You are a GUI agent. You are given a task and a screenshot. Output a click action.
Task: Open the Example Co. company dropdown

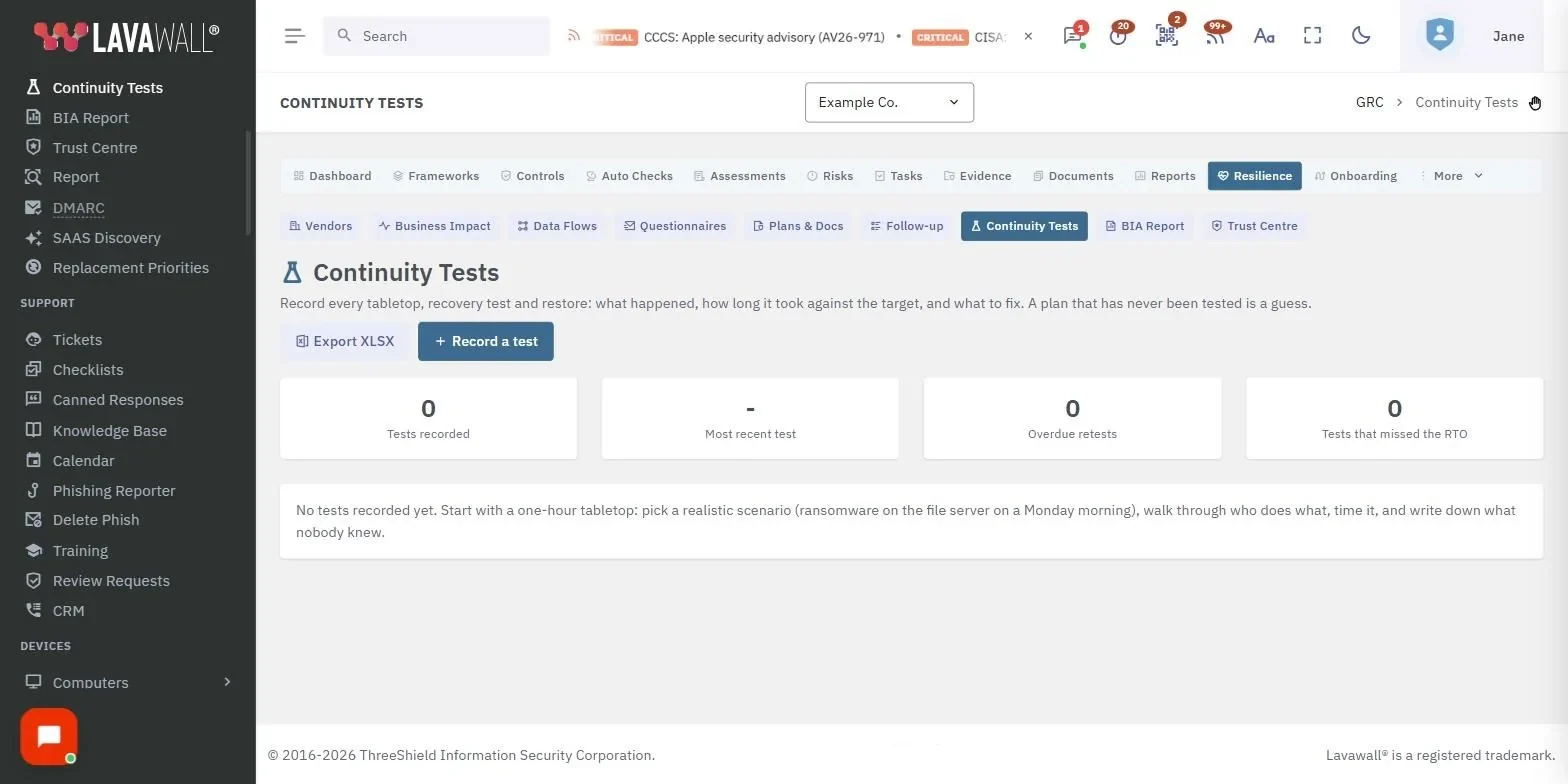pyautogui.click(x=889, y=102)
